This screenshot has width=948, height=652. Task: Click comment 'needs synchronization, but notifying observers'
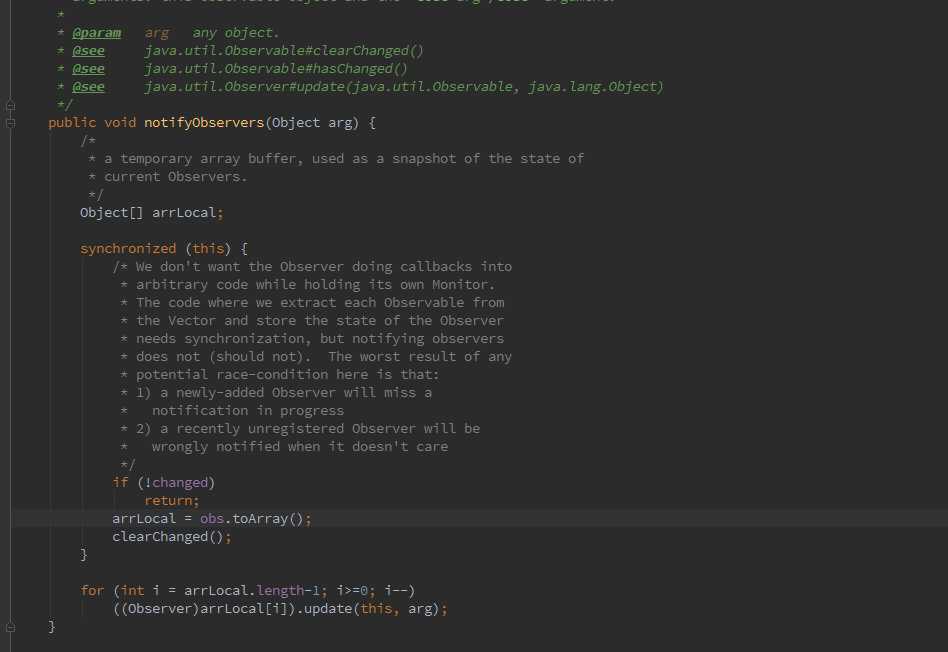tap(319, 339)
